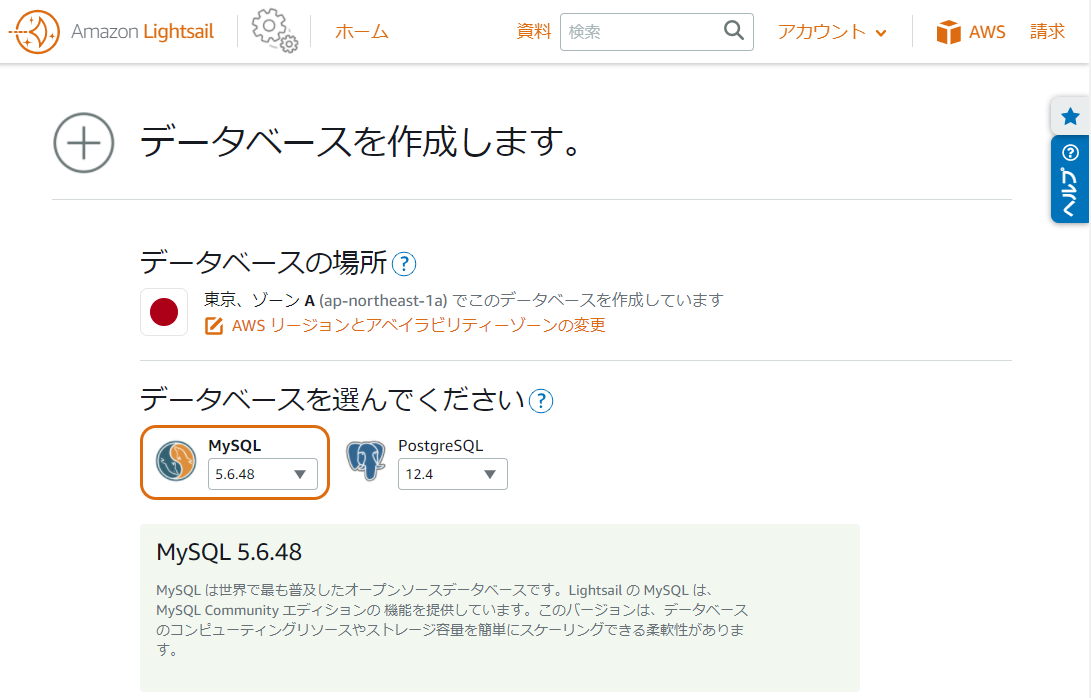
Task: Click the magnifying glass search icon
Action: tap(734, 31)
